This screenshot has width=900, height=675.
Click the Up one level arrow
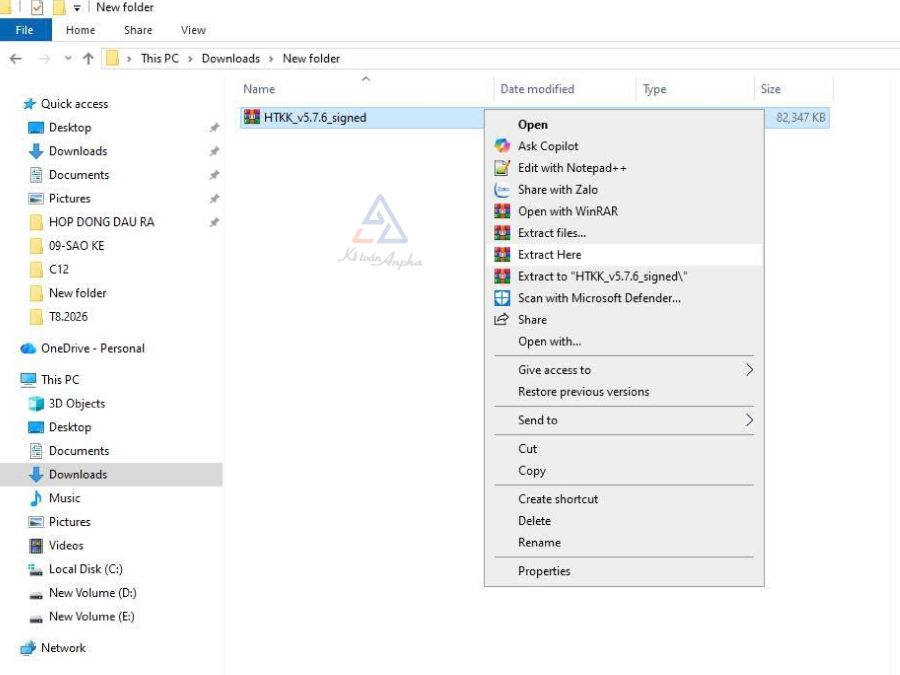[88, 59]
